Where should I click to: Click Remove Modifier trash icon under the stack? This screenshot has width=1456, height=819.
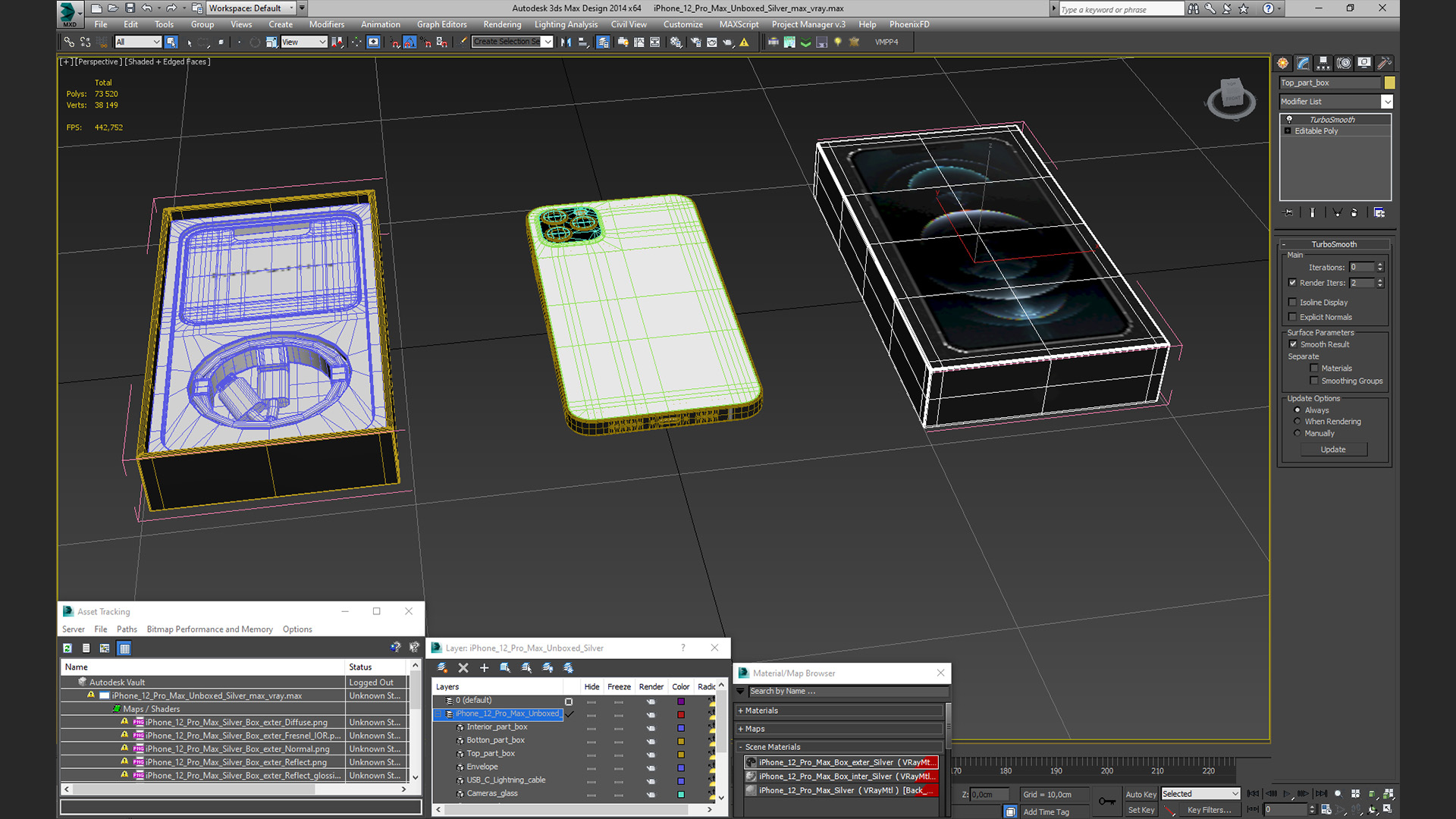pos(1354,212)
